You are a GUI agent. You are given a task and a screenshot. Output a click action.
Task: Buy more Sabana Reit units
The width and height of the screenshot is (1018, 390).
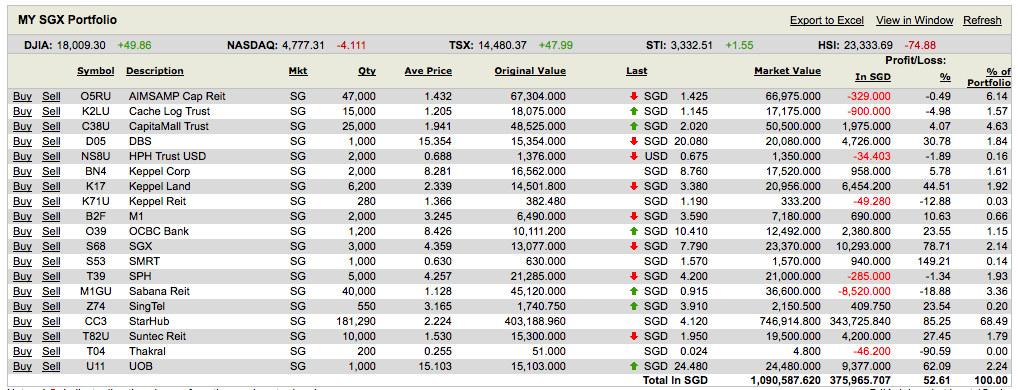click(22, 291)
